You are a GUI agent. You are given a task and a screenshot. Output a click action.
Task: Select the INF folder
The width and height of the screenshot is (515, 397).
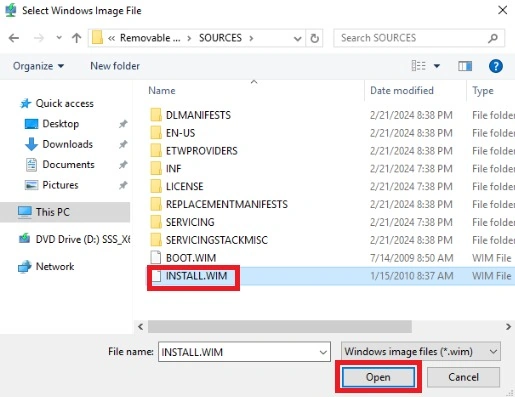(173, 169)
